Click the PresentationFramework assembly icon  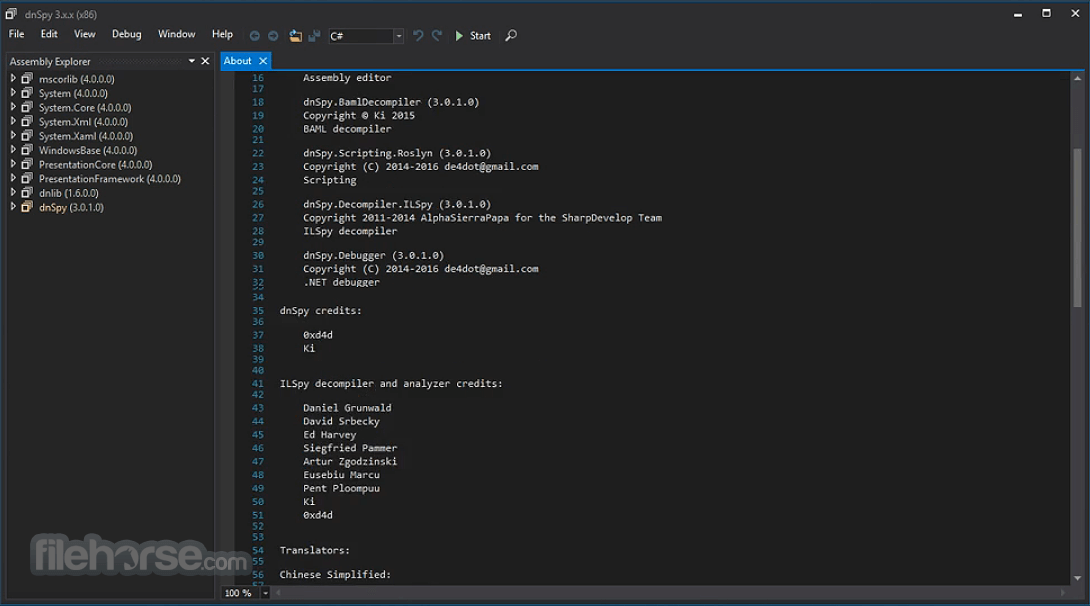27,178
